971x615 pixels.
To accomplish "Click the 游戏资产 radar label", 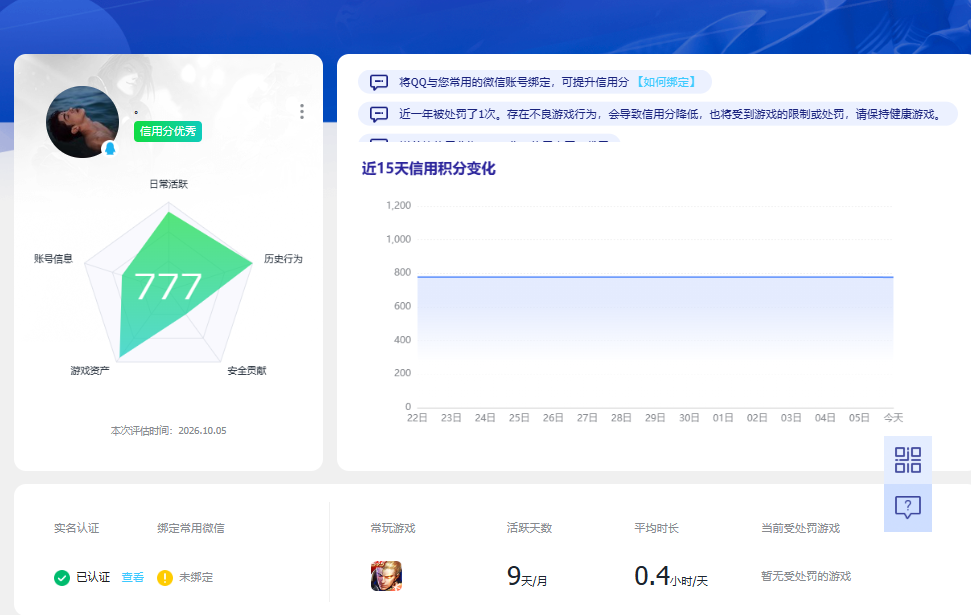I will [x=90, y=370].
